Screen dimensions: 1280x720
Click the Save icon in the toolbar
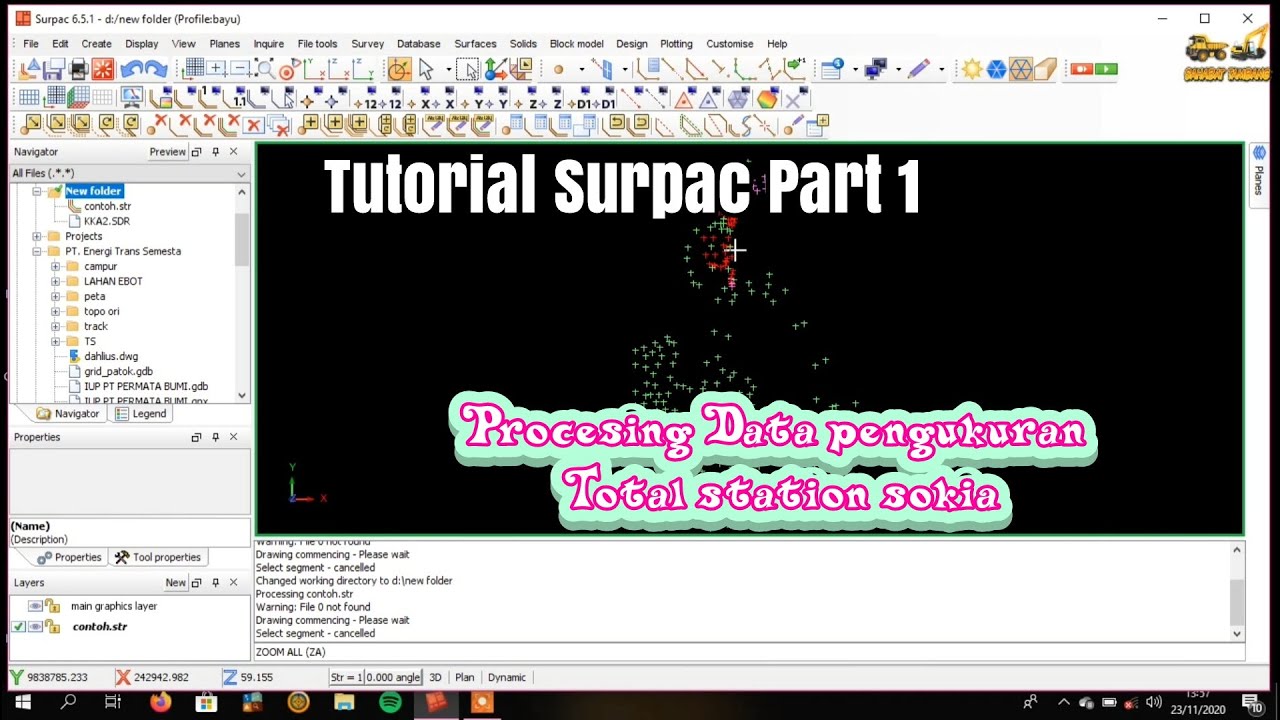point(53,69)
